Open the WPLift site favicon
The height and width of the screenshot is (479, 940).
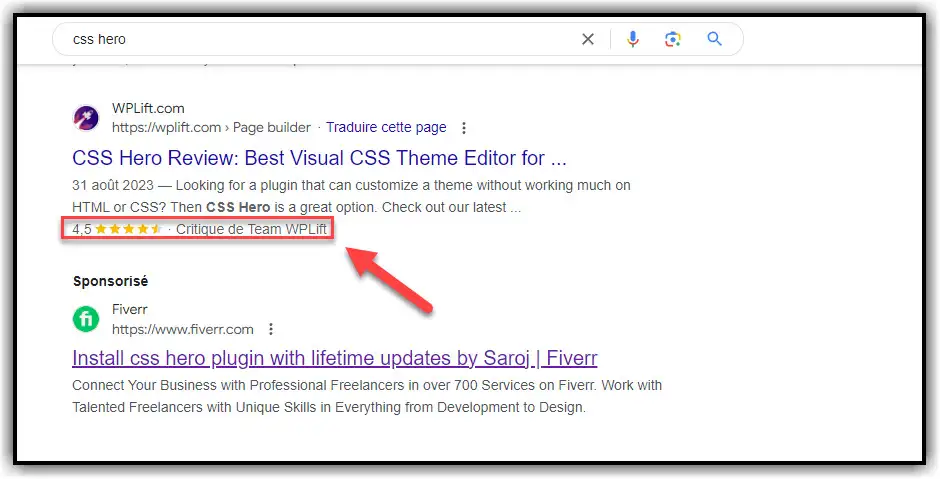(x=86, y=118)
